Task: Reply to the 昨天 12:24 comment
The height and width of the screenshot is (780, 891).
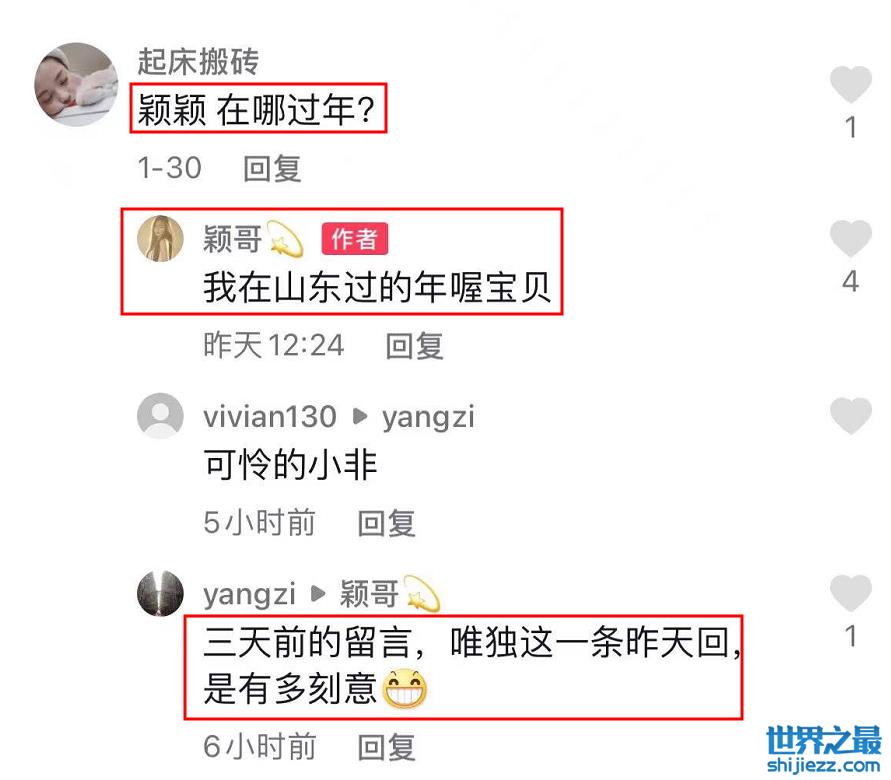Action: coord(414,345)
